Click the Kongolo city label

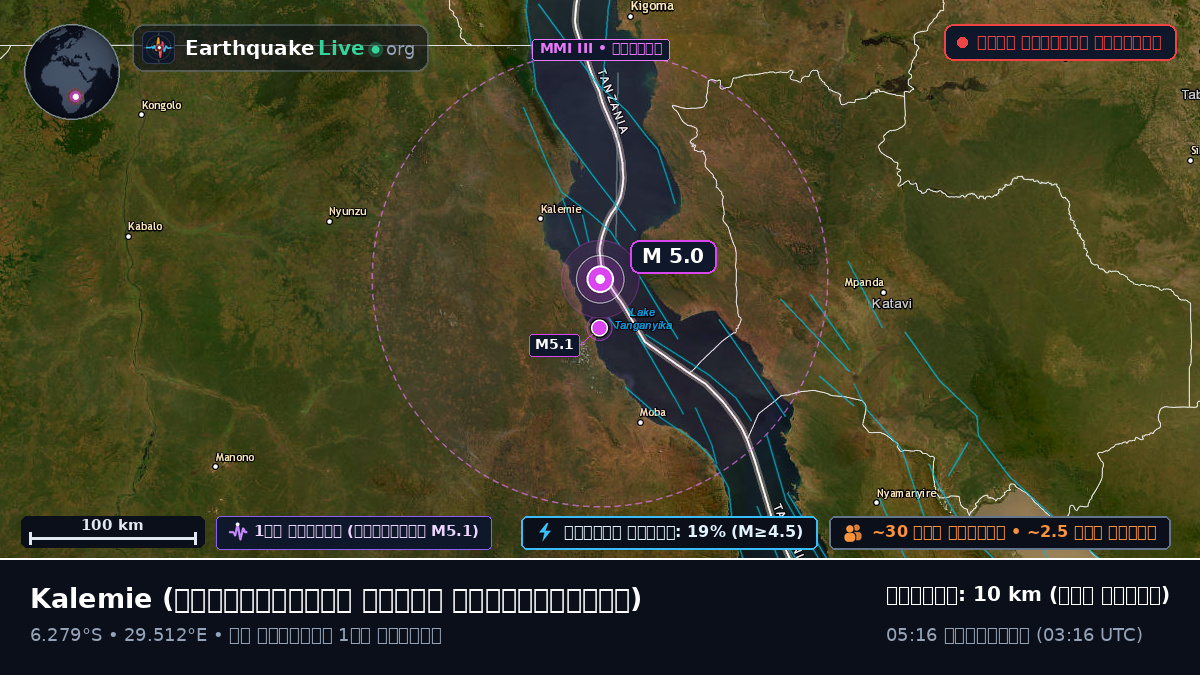pyautogui.click(x=162, y=105)
